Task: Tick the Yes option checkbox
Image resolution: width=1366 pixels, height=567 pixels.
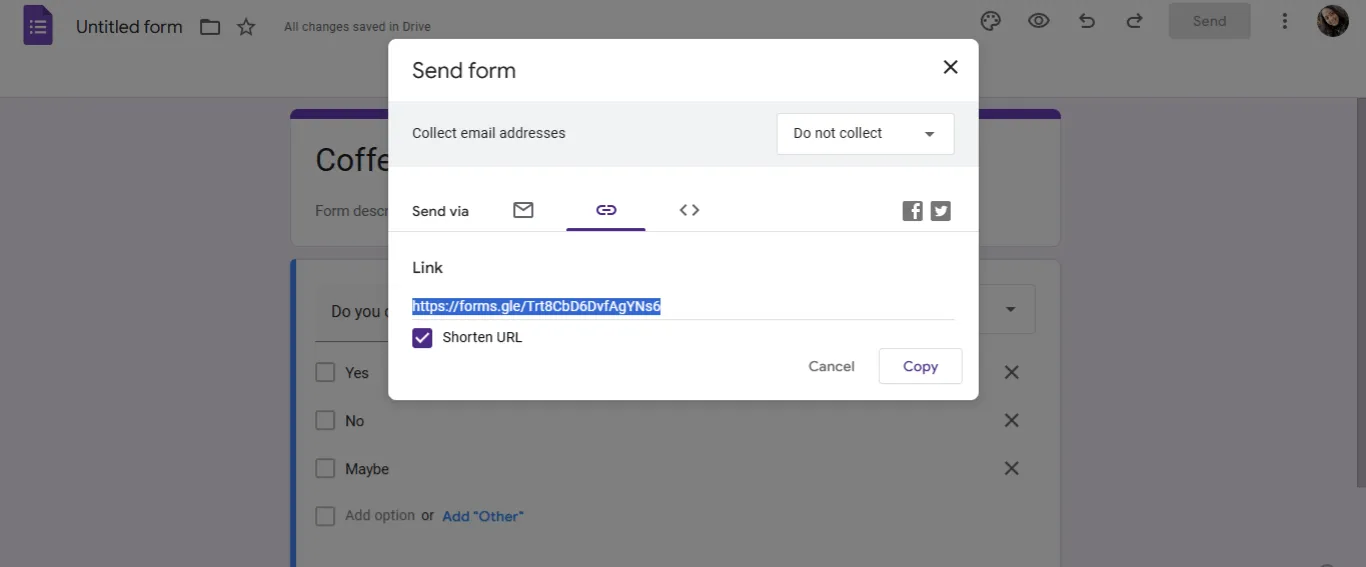Action: 325,372
